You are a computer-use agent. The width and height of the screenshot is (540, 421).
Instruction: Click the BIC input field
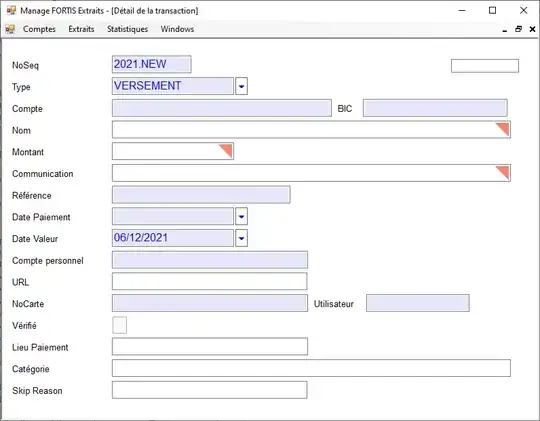pos(435,108)
